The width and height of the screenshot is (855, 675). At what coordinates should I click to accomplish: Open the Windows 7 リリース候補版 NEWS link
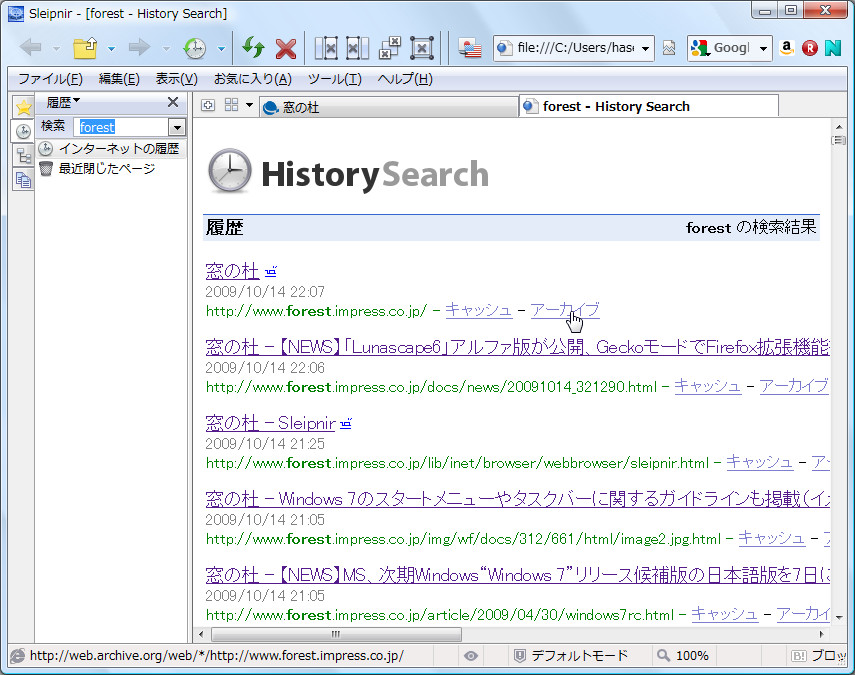pos(517,575)
